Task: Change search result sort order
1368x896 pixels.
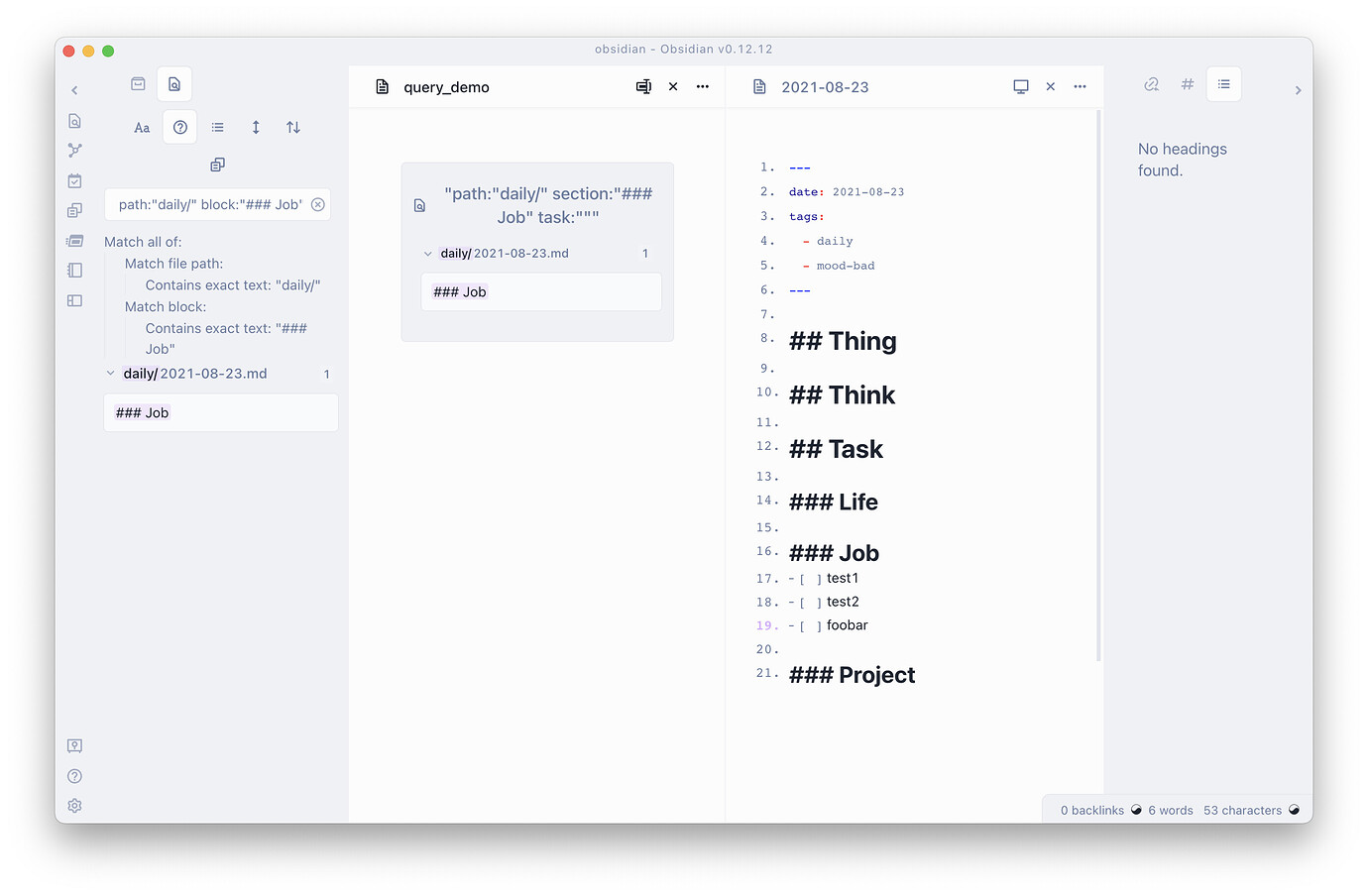Action: coord(293,127)
